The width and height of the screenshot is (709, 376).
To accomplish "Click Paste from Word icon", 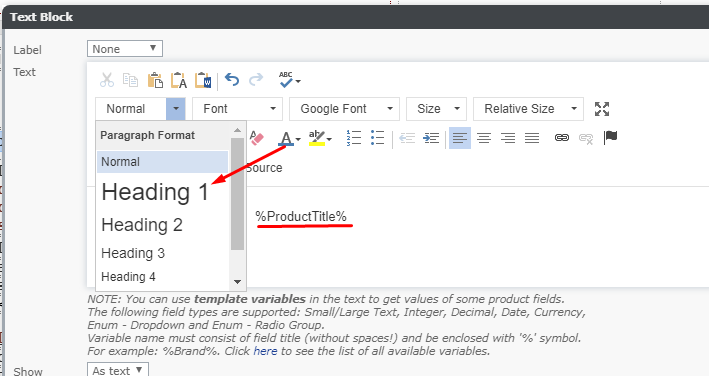I will coord(203,80).
